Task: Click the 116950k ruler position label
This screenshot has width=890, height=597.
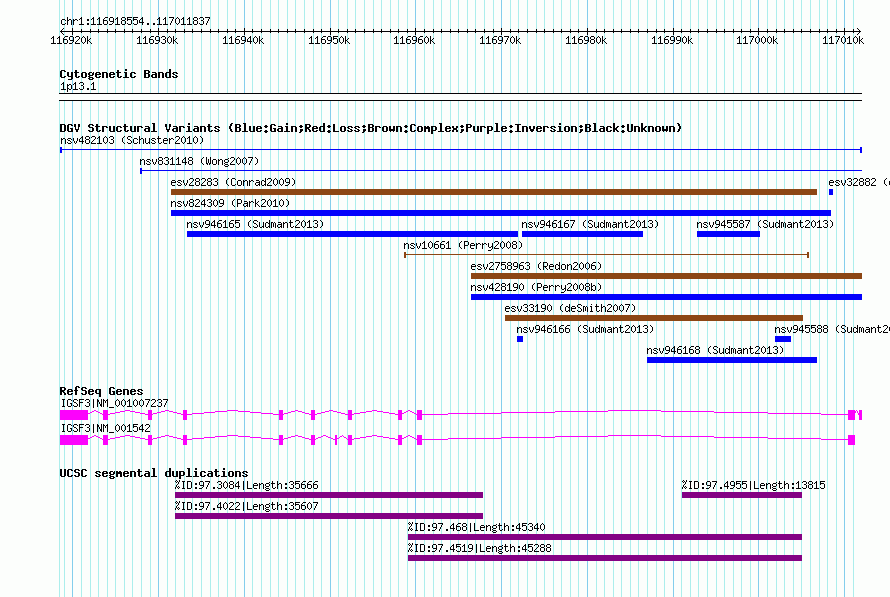Action: [329, 40]
